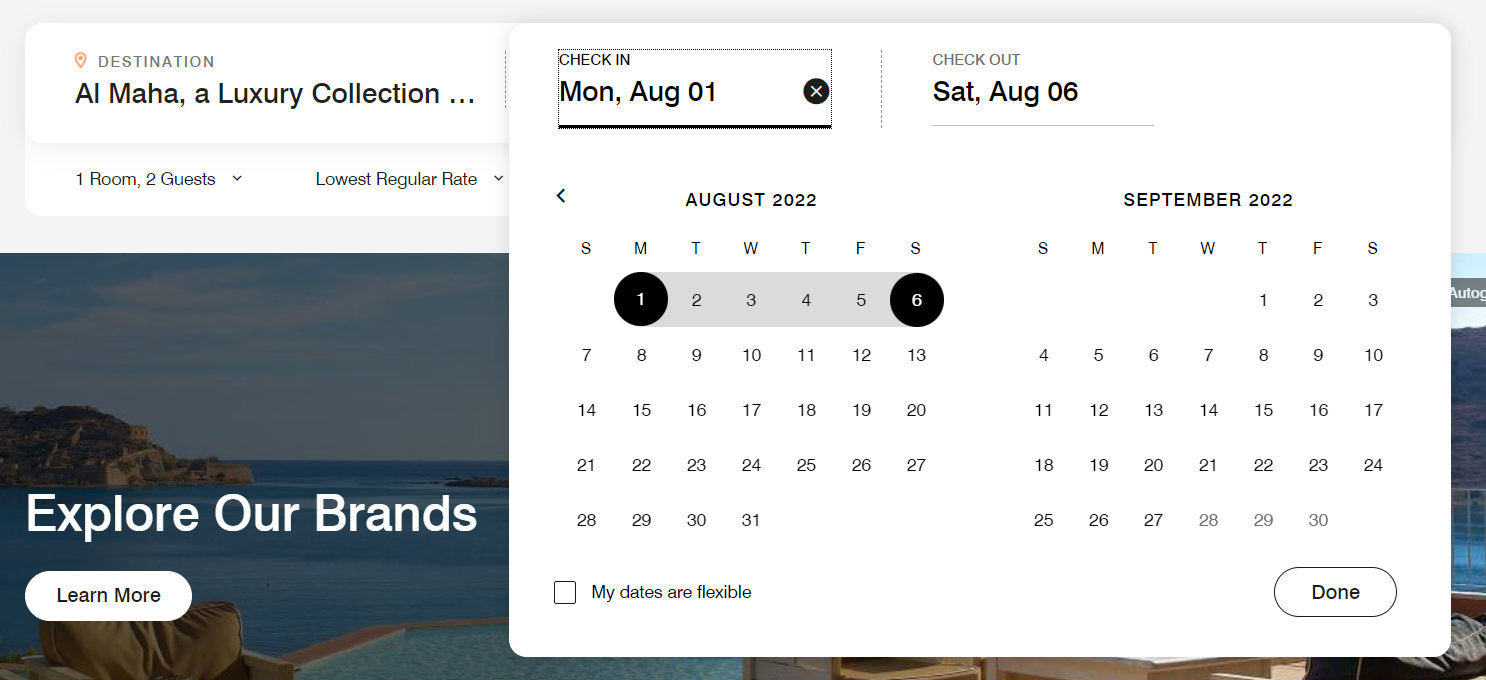Expand the 1 Room, 2 Guests dropdown
The height and width of the screenshot is (680, 1486).
(x=159, y=179)
